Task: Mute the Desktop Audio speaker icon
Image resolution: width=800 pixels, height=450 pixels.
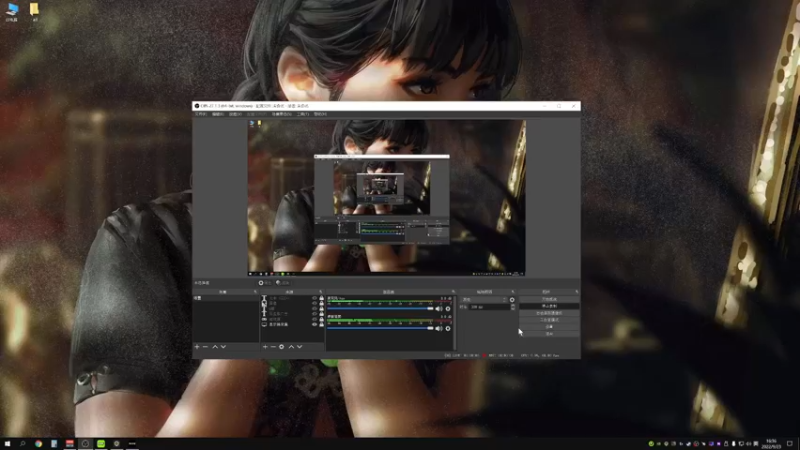Action: pos(439,329)
